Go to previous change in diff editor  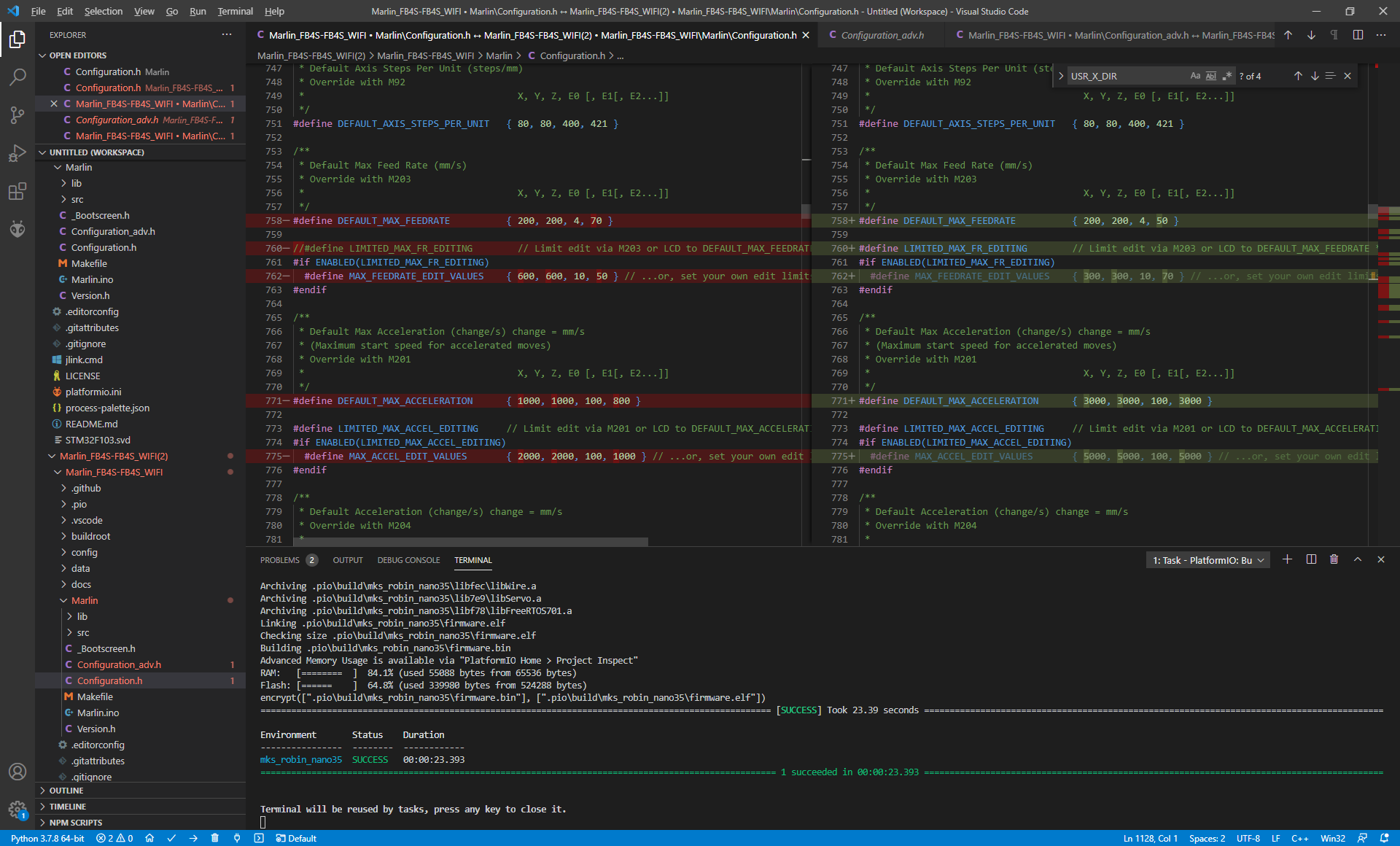(1288, 35)
